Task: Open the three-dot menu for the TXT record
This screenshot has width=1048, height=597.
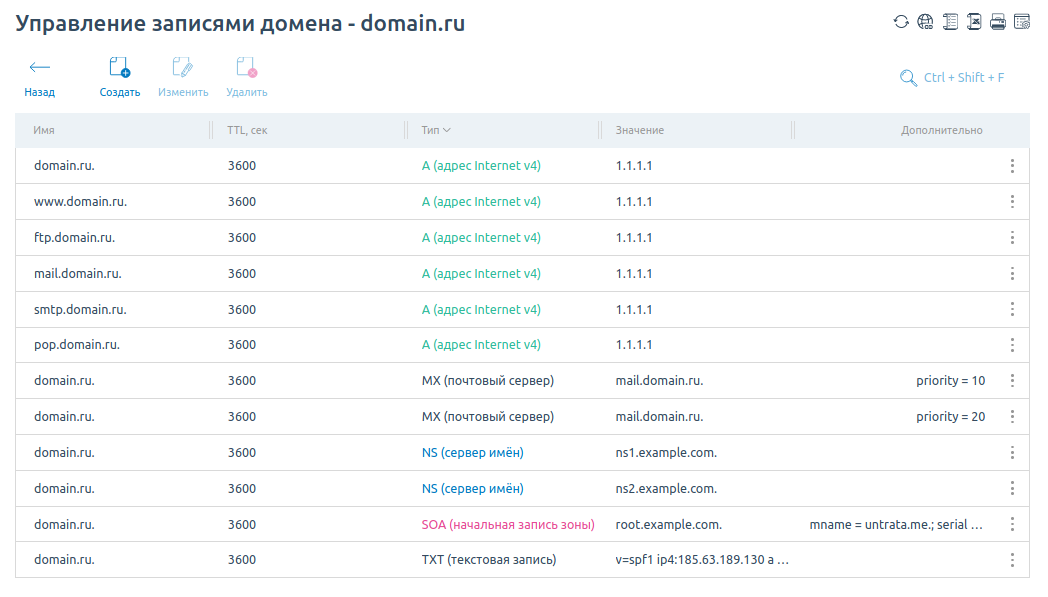Action: (x=1012, y=560)
